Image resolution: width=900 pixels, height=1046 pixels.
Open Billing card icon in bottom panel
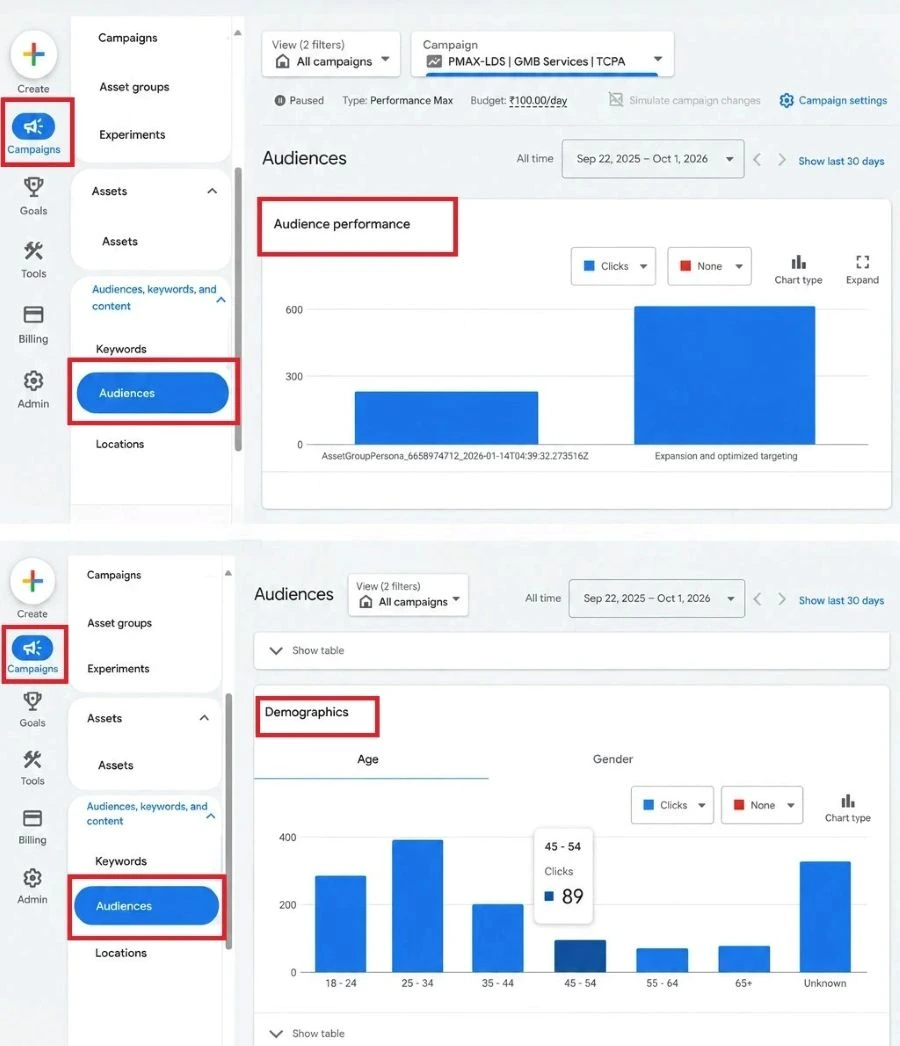(32, 818)
